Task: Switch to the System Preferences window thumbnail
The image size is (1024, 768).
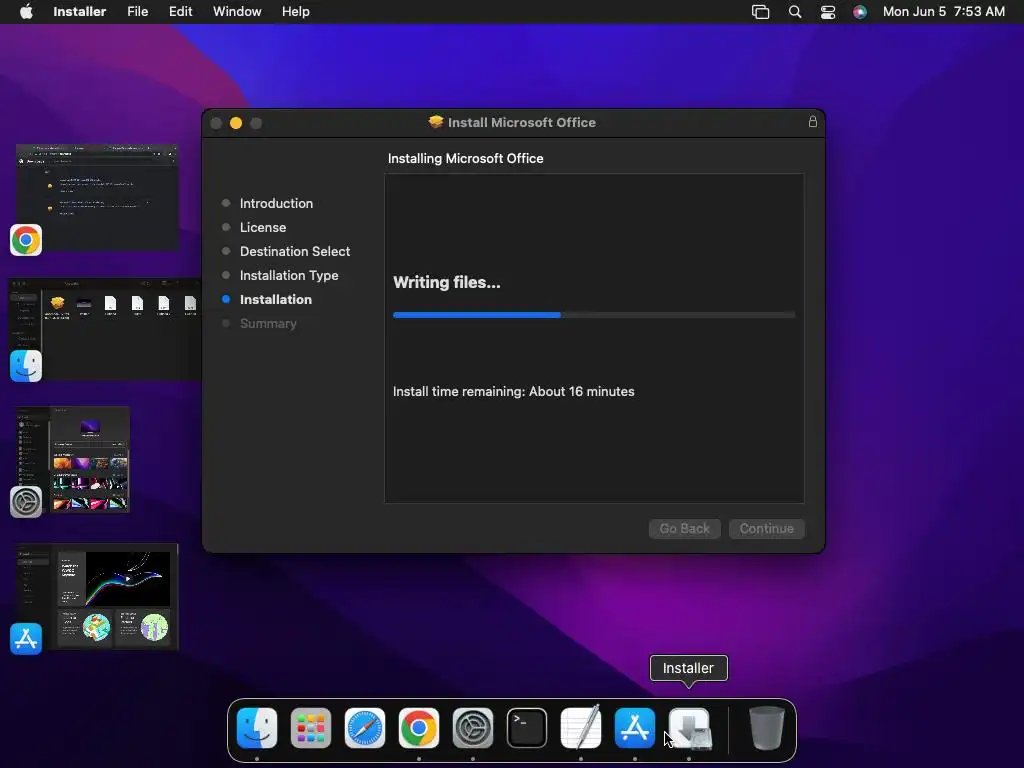Action: coord(72,460)
